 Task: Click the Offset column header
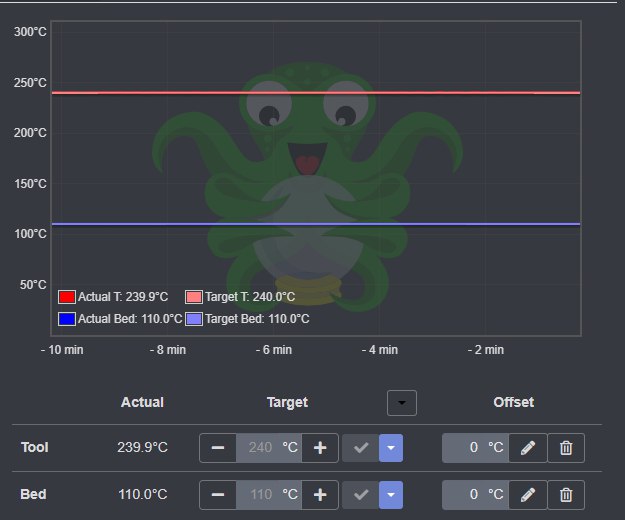513,402
